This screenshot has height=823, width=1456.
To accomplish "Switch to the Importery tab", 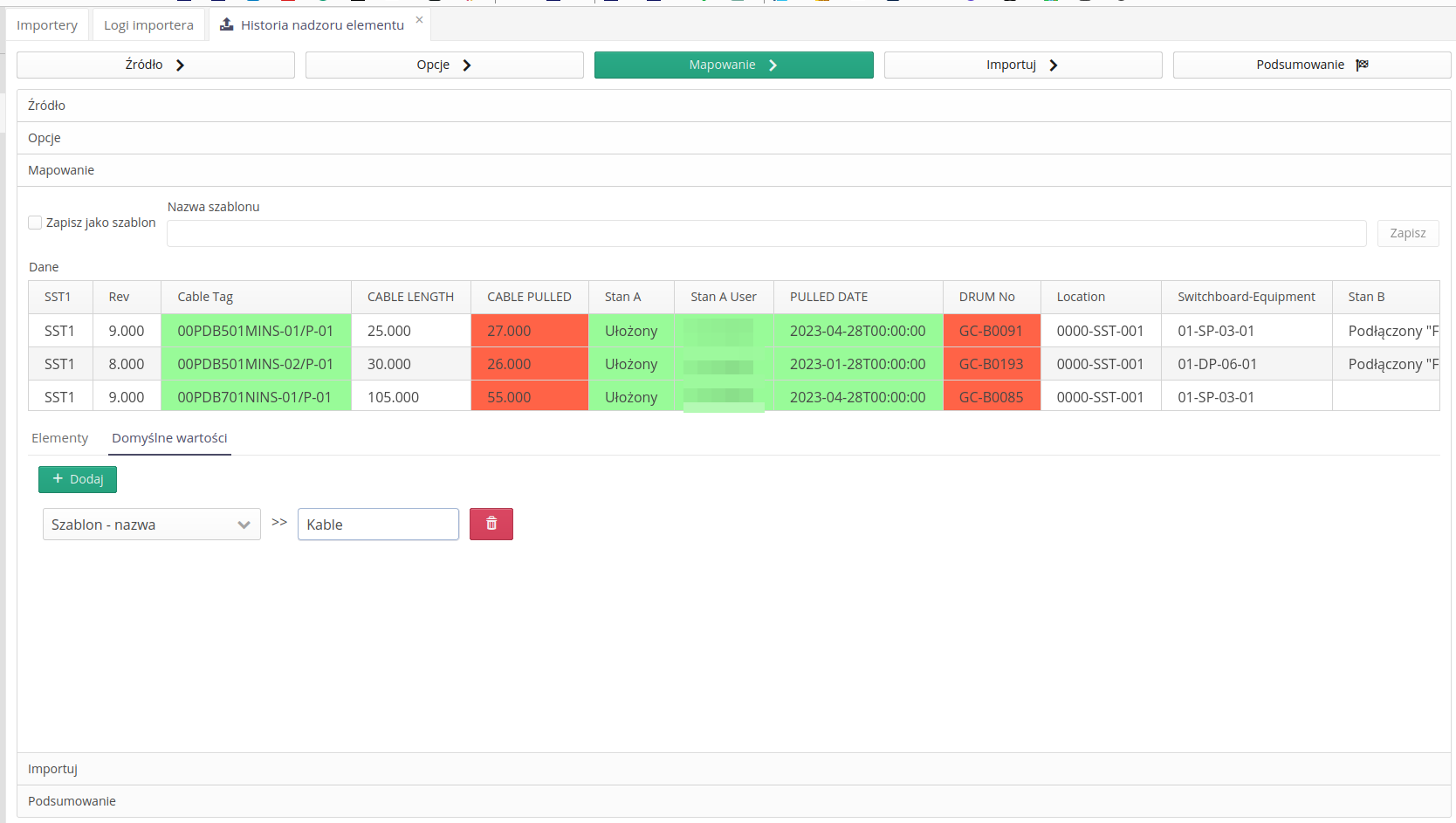I will 46,24.
